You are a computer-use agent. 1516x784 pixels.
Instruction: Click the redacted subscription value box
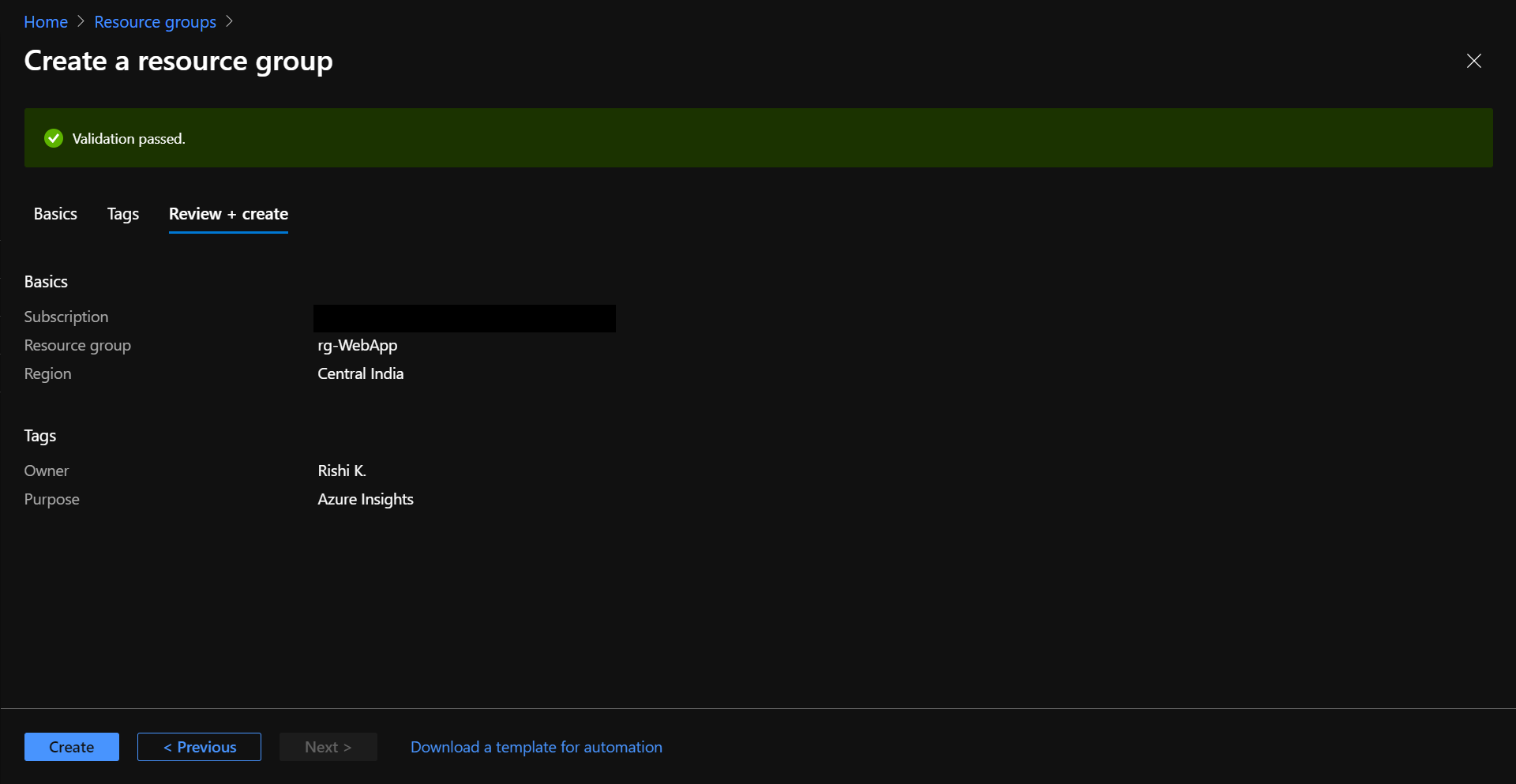coord(464,318)
